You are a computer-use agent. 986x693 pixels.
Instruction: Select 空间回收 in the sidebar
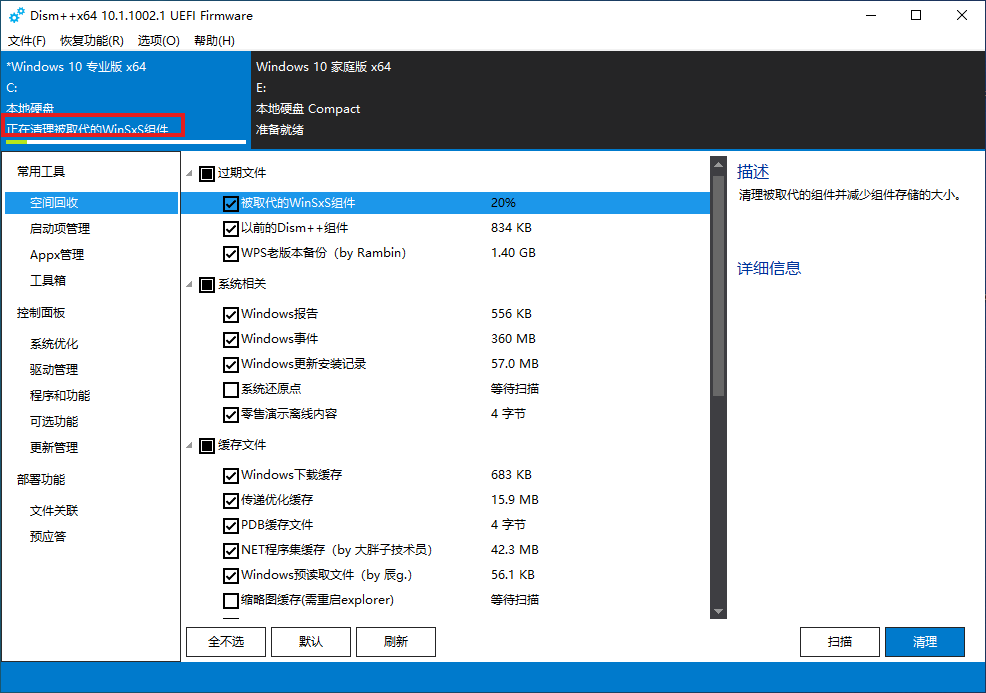point(92,202)
